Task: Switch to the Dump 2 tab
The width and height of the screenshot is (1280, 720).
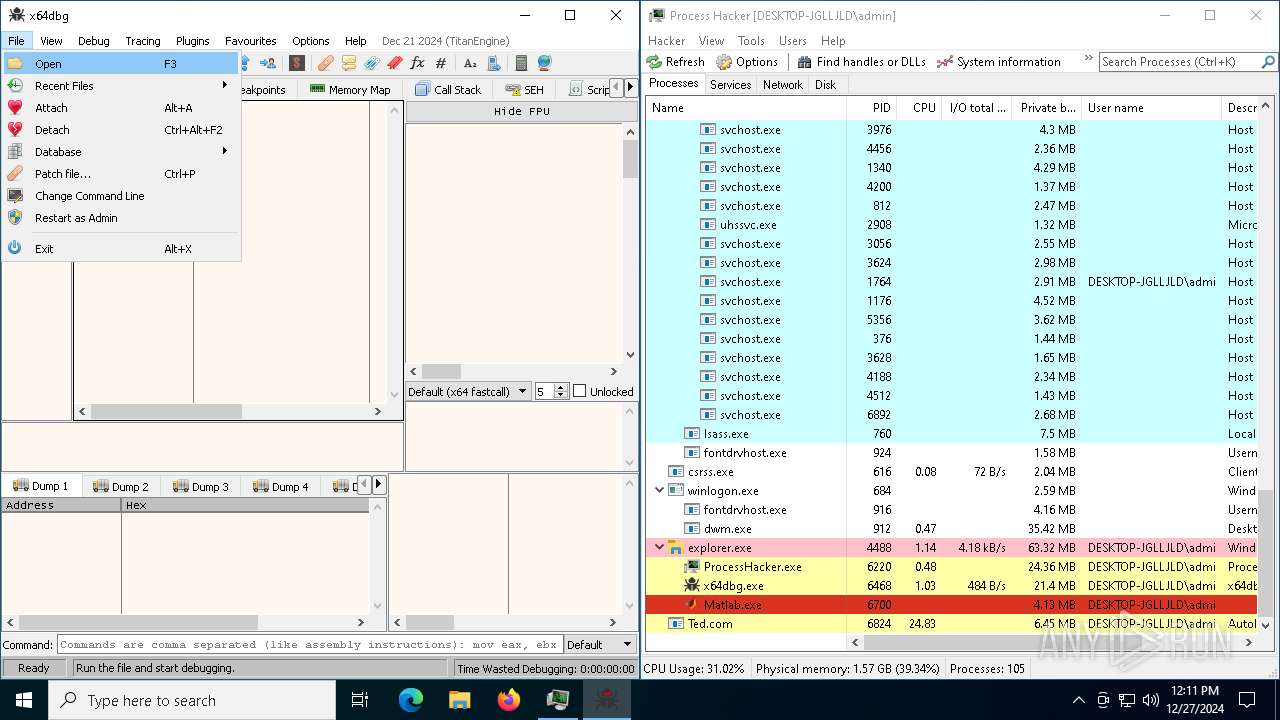Action: [x=121, y=486]
